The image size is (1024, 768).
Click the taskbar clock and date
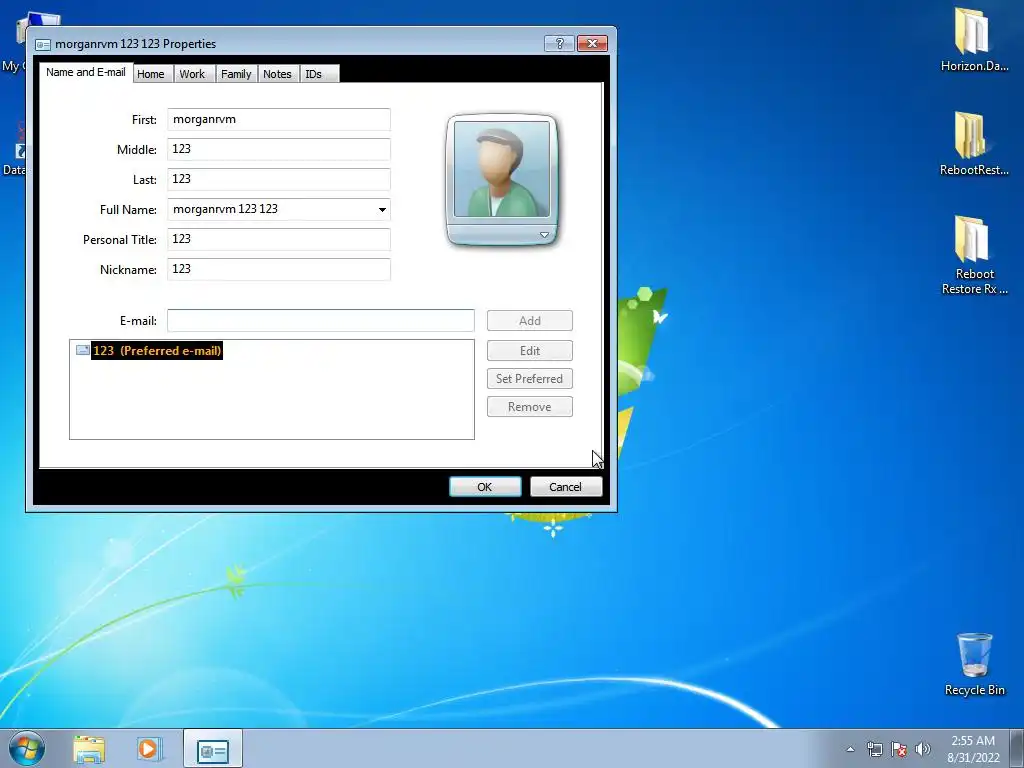[973, 749]
